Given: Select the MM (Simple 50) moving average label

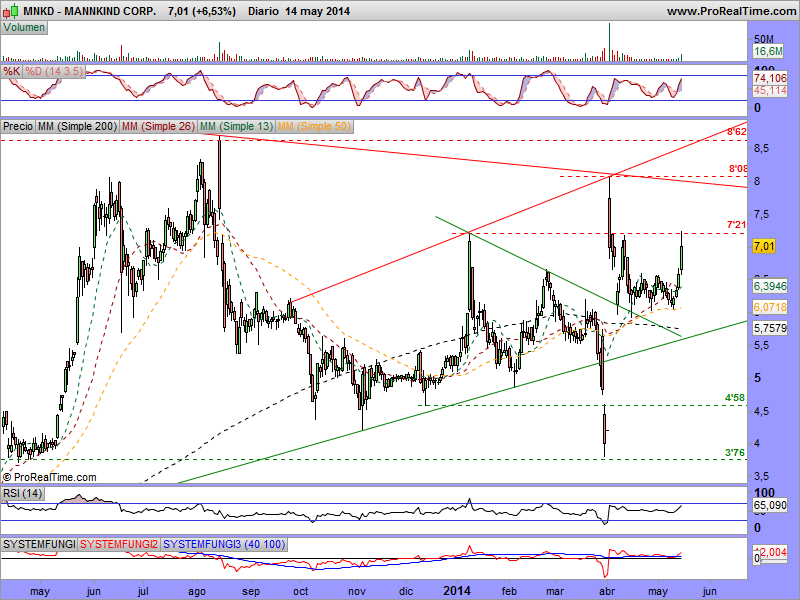Looking at the screenshot, I should pos(314,126).
